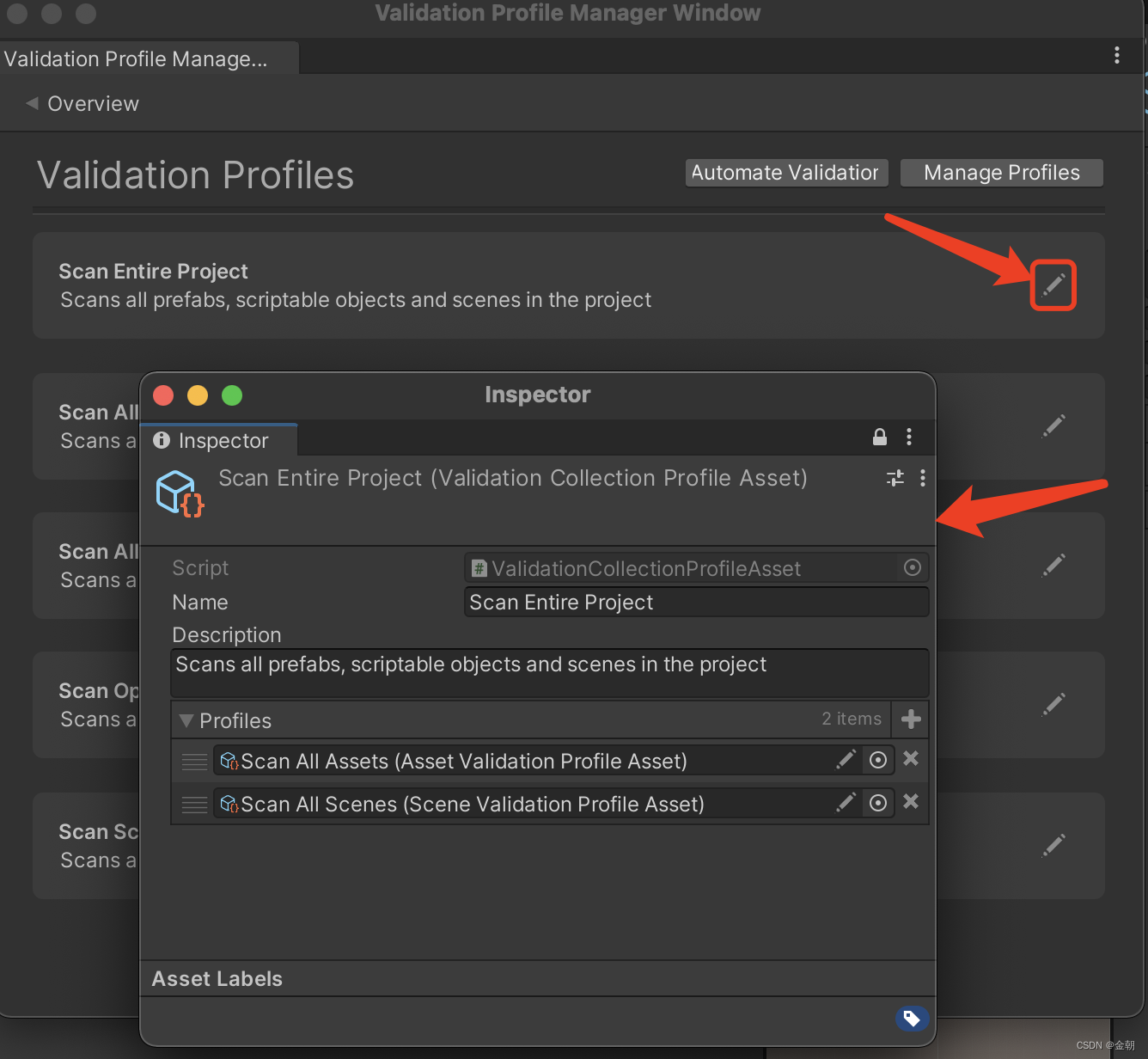
Task: Click the Scan Entire Project asset title
Action: click(x=513, y=478)
